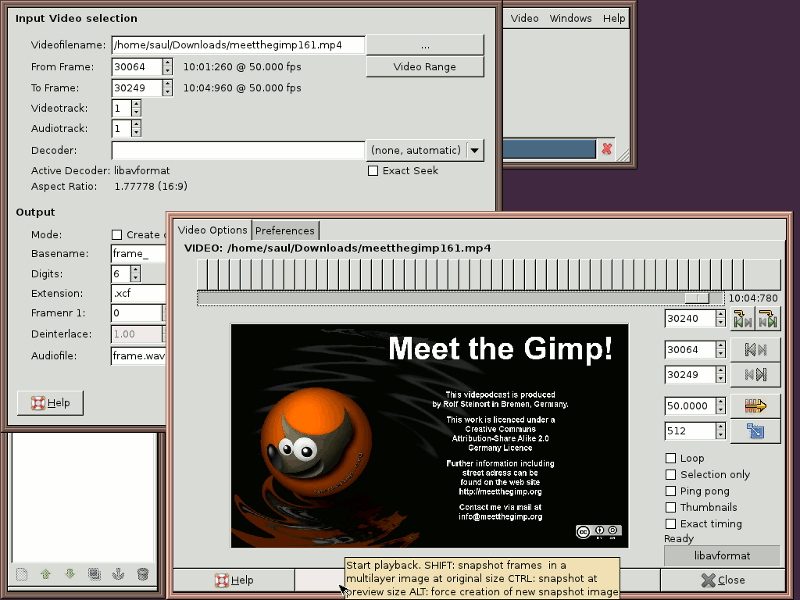This screenshot has width=800, height=600.
Task: Enable the Exact Seek checkbox
Action: coord(373,171)
